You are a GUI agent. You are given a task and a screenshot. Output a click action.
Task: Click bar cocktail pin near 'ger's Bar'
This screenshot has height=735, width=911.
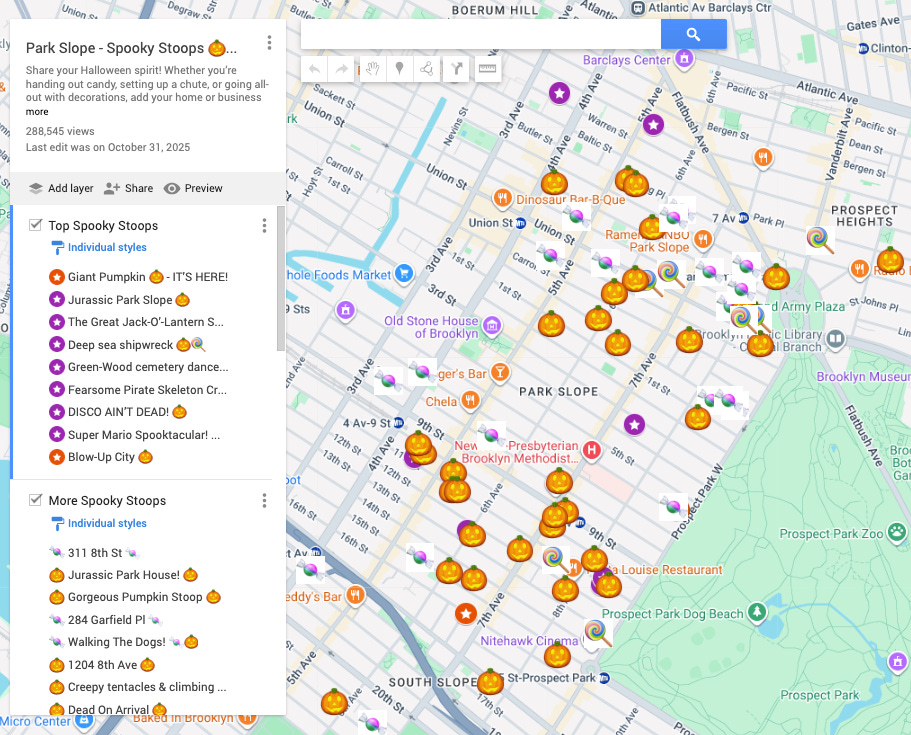(500, 372)
